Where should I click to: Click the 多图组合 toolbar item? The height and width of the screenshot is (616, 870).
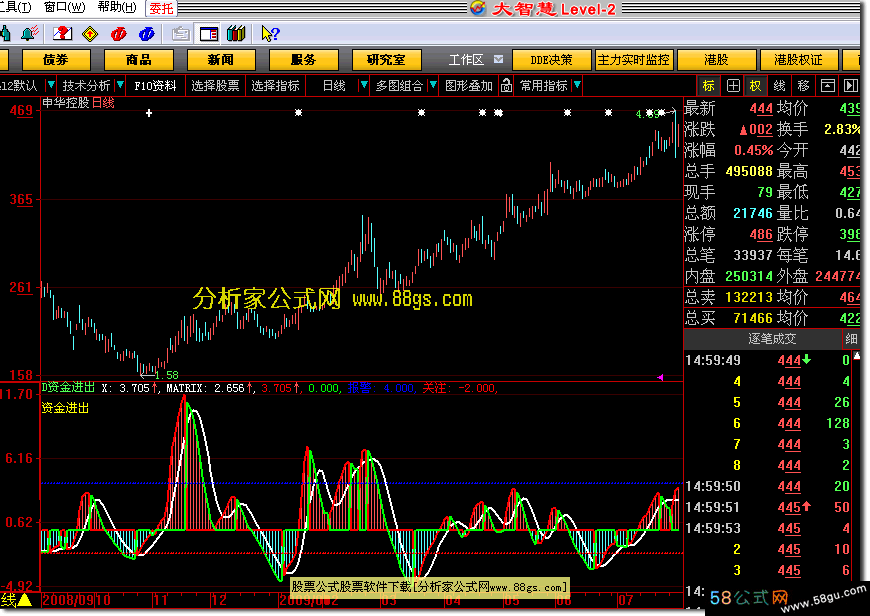click(399, 85)
